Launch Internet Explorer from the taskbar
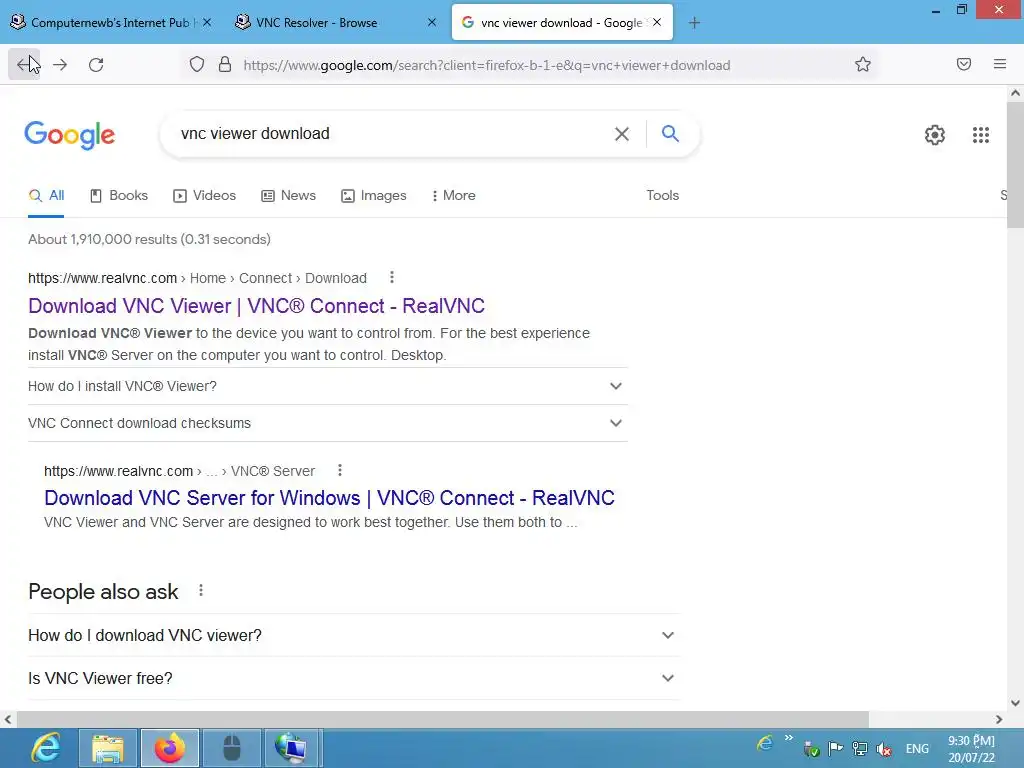This screenshot has width=1024, height=768. [x=44, y=748]
